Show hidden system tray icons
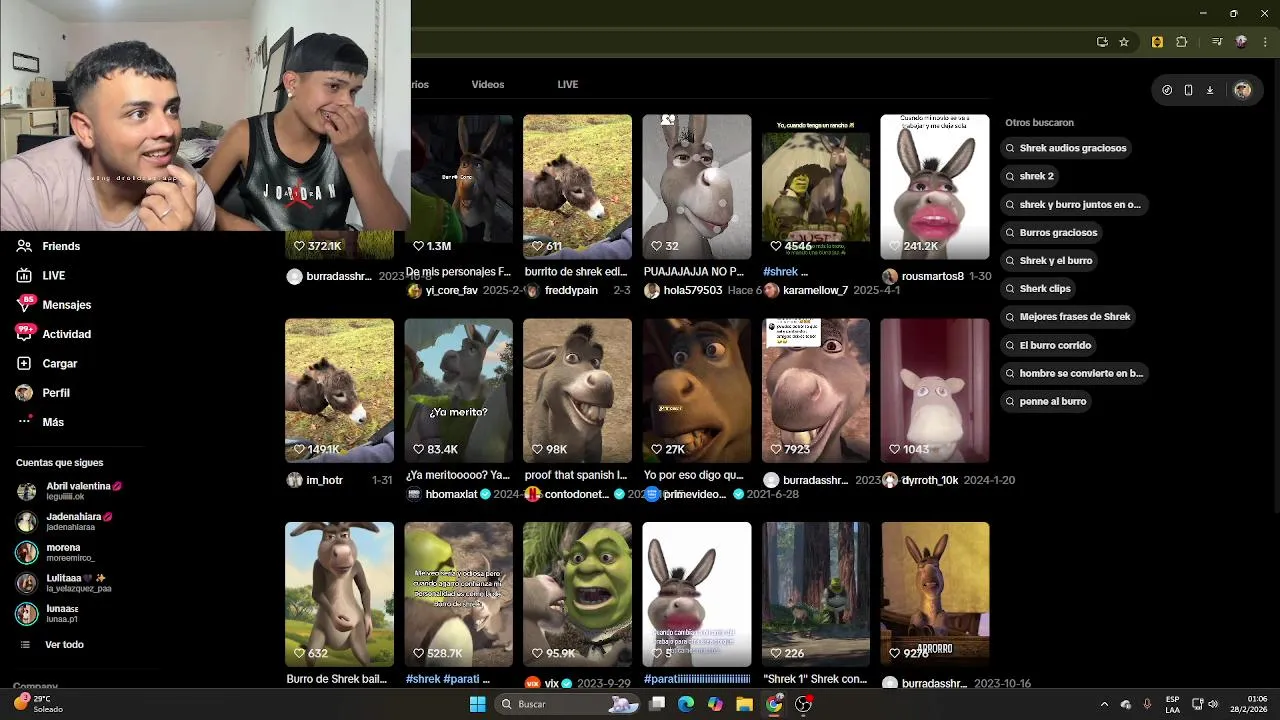1280x720 pixels. [x=1104, y=704]
